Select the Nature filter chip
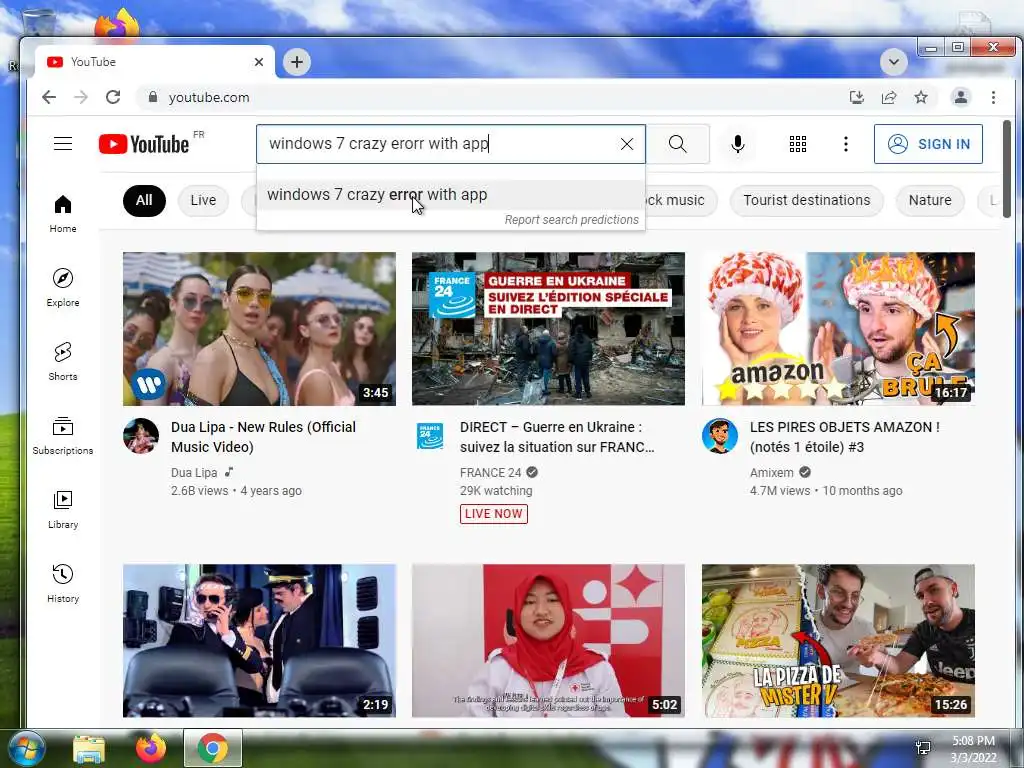The height and width of the screenshot is (768, 1024). pyautogui.click(x=930, y=200)
